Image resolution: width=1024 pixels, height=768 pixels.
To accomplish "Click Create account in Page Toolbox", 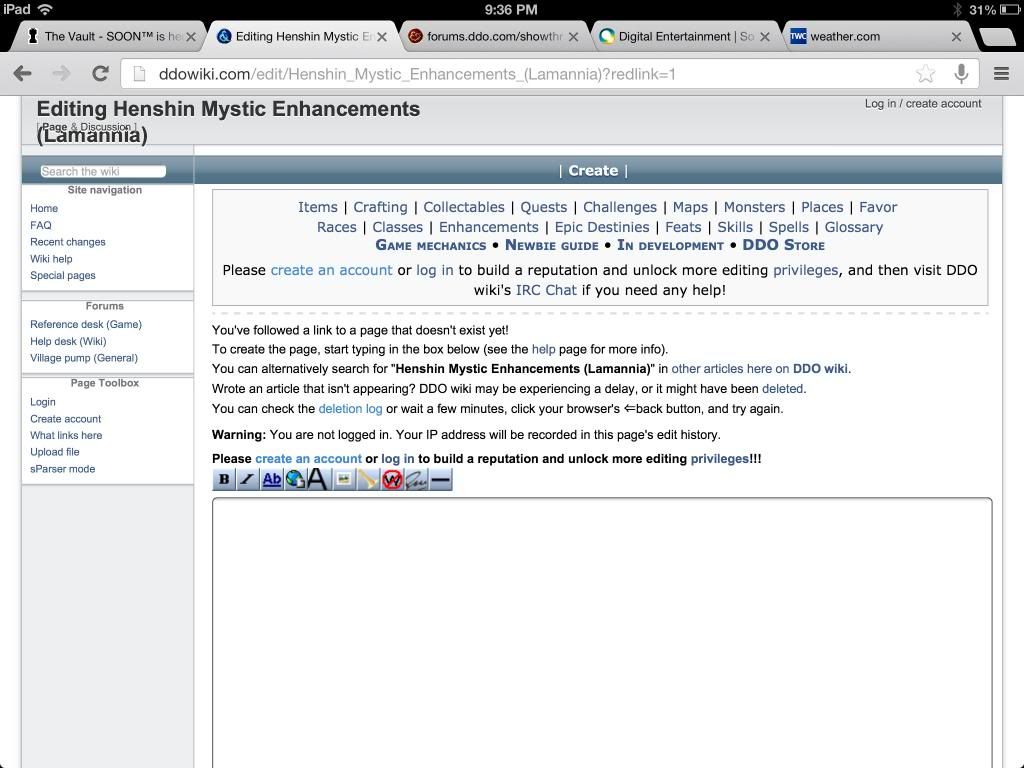I will (x=65, y=419).
